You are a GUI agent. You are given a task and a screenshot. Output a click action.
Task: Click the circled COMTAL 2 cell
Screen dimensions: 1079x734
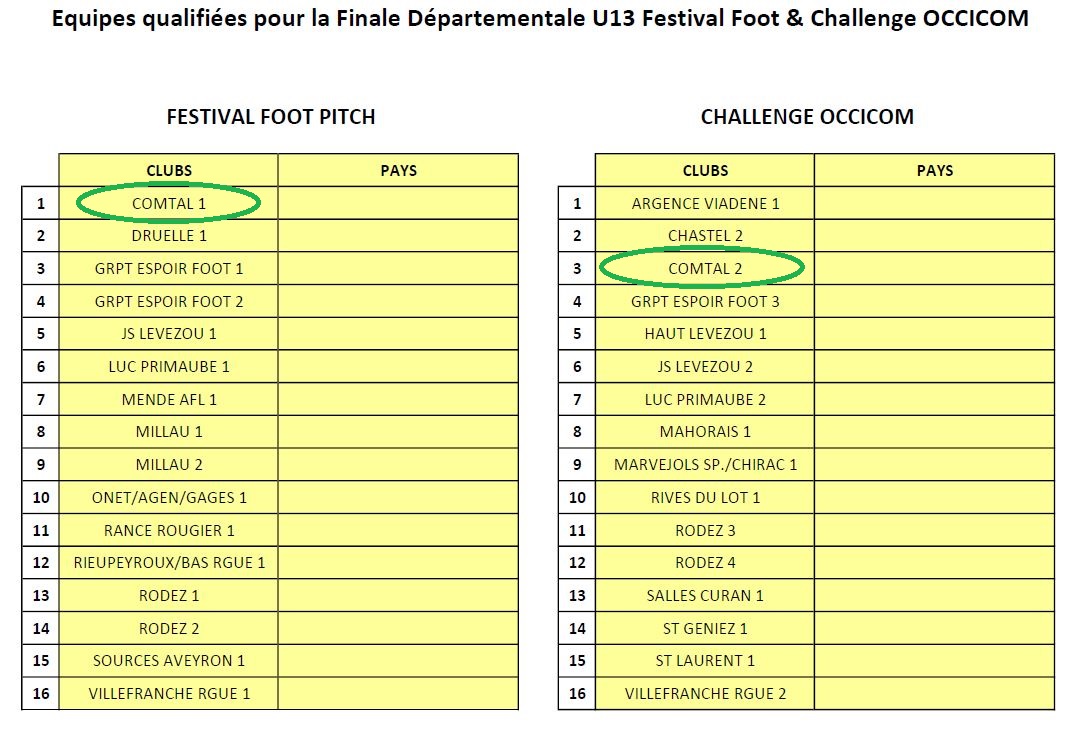pos(705,268)
